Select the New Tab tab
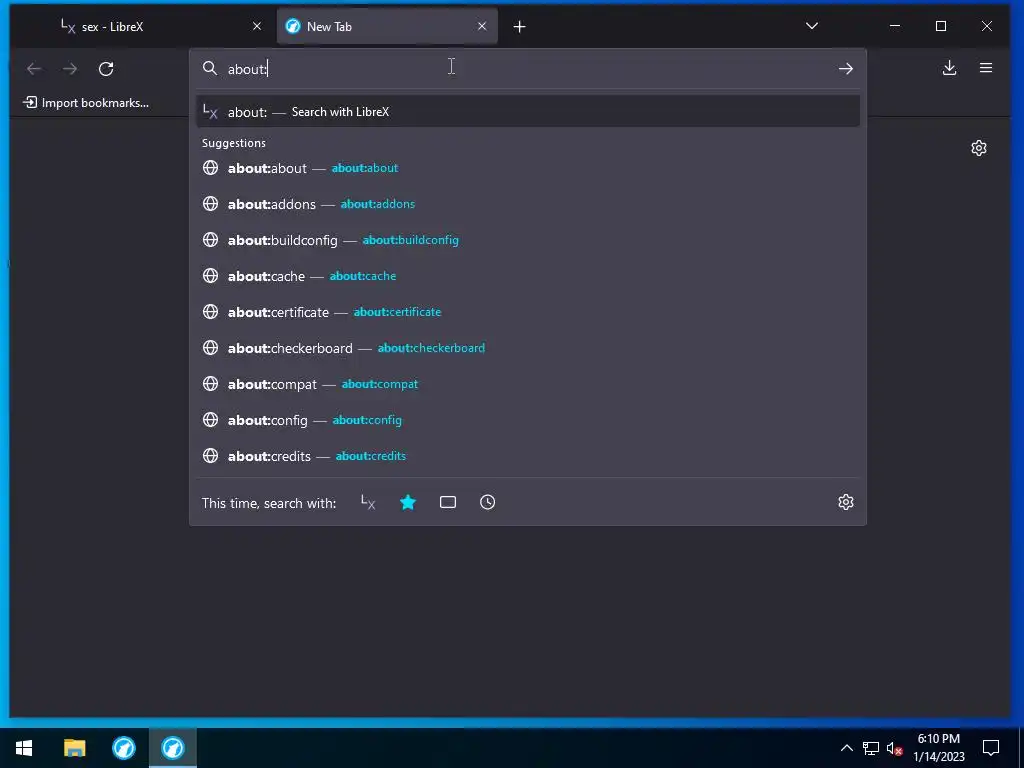1024x768 pixels. 387,27
